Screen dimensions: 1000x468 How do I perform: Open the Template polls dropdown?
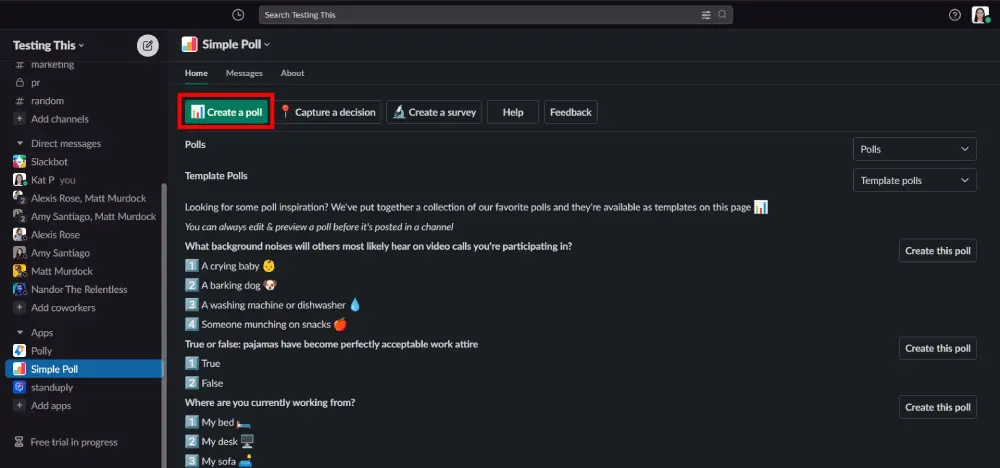pos(915,180)
